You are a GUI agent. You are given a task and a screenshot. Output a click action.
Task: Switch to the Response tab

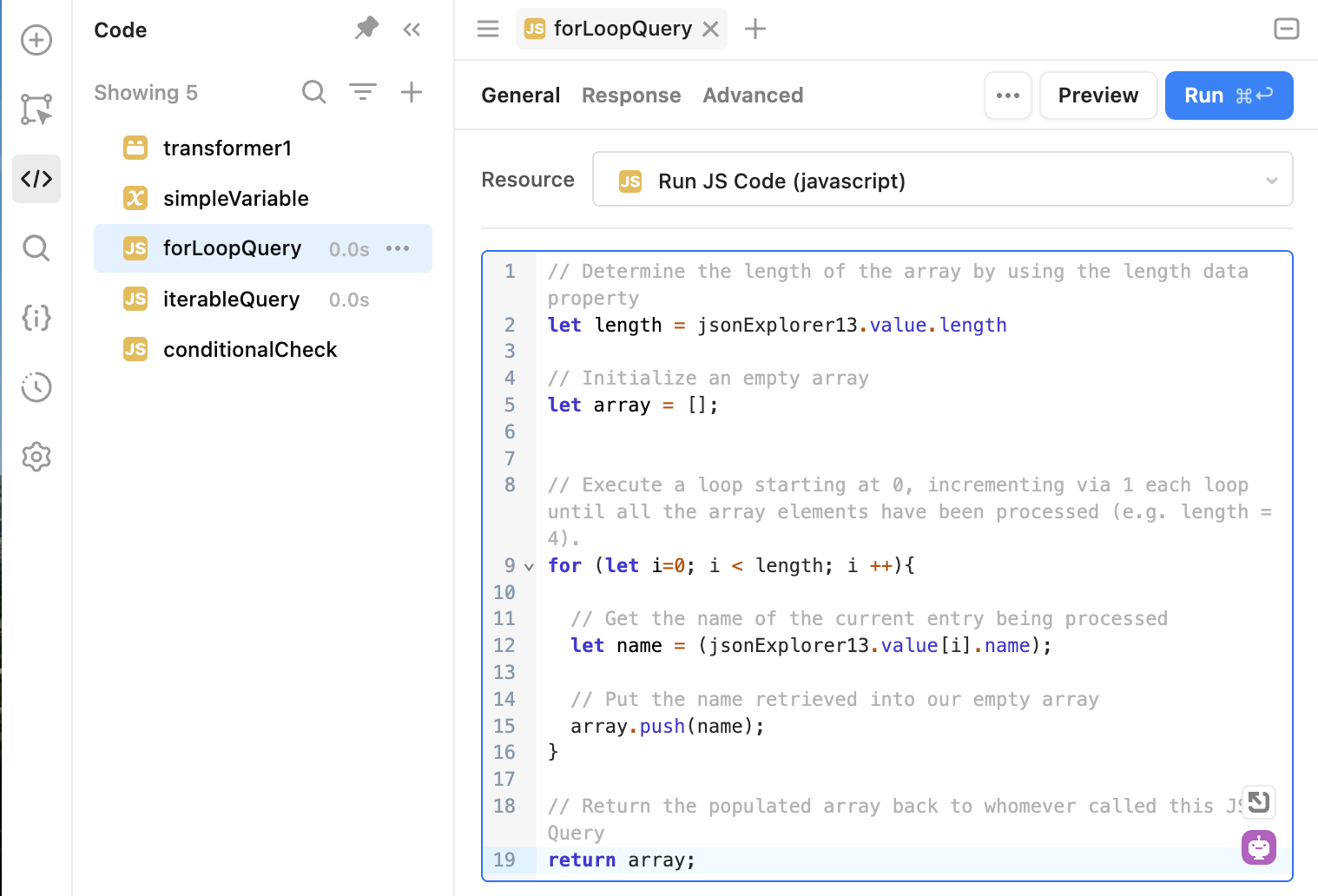[631, 96]
